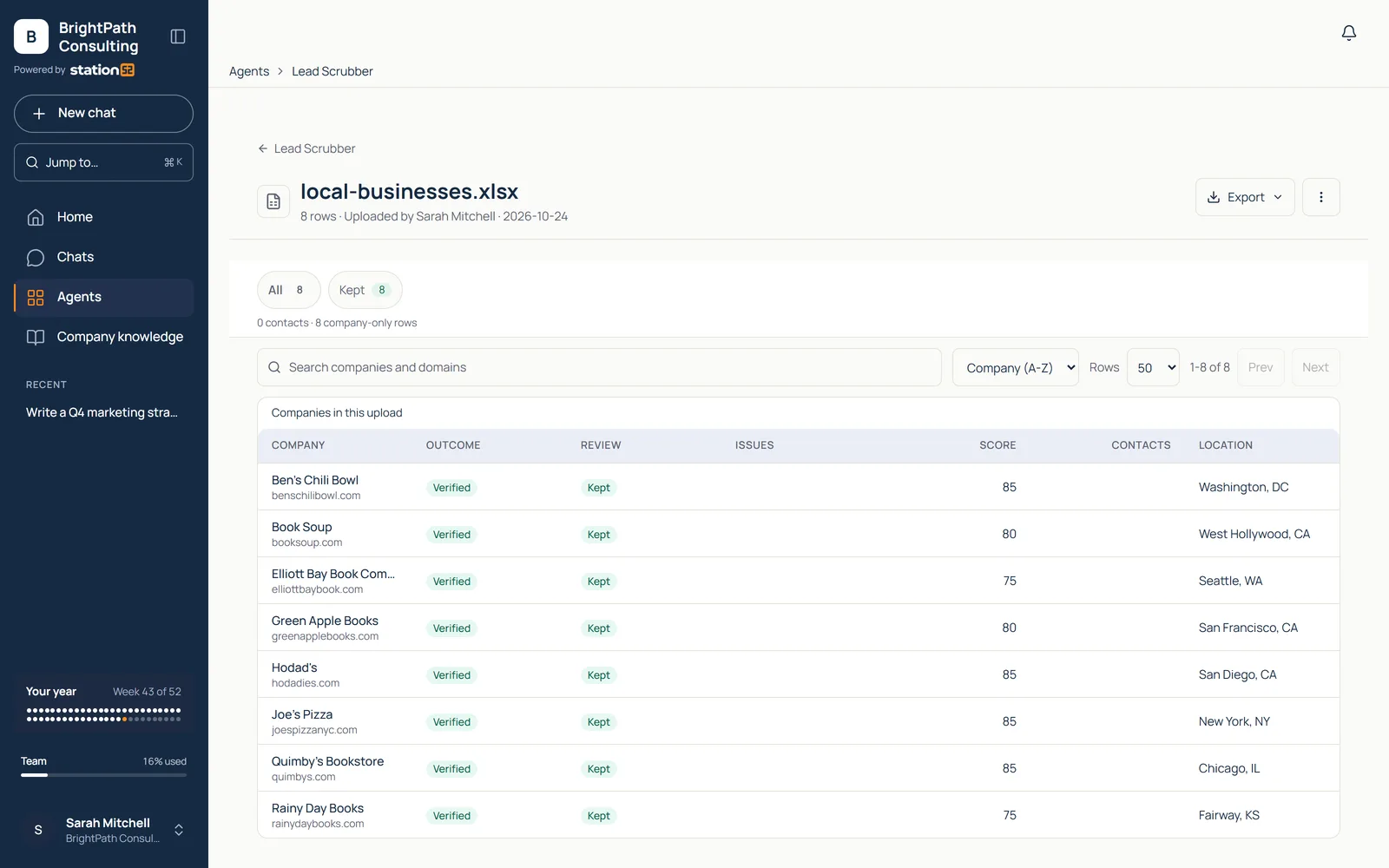Viewport: 1389px width, 868px height.
Task: Click the magnifier in companies search
Action: pyautogui.click(x=274, y=367)
